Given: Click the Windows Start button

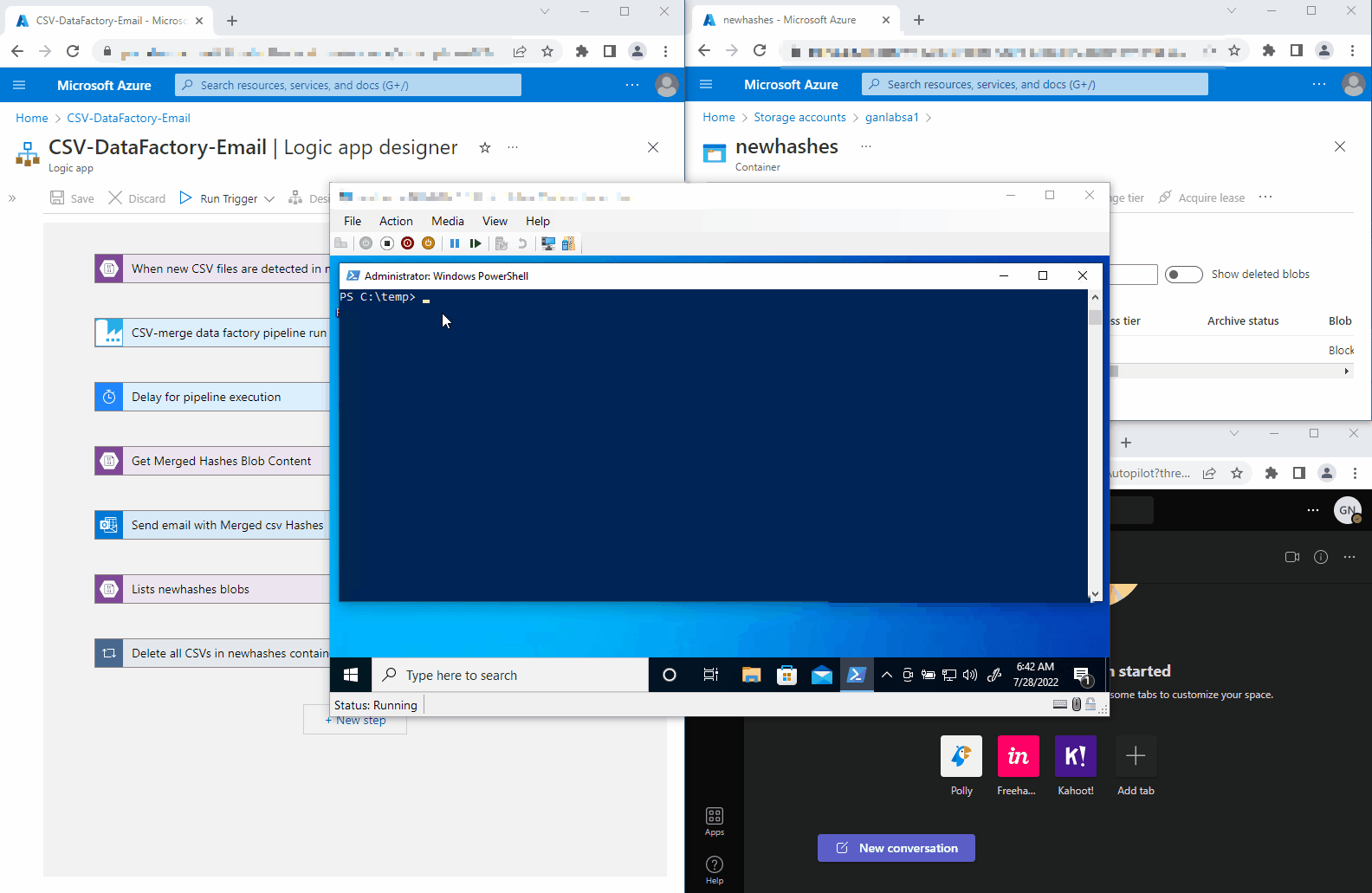Looking at the screenshot, I should pos(351,675).
